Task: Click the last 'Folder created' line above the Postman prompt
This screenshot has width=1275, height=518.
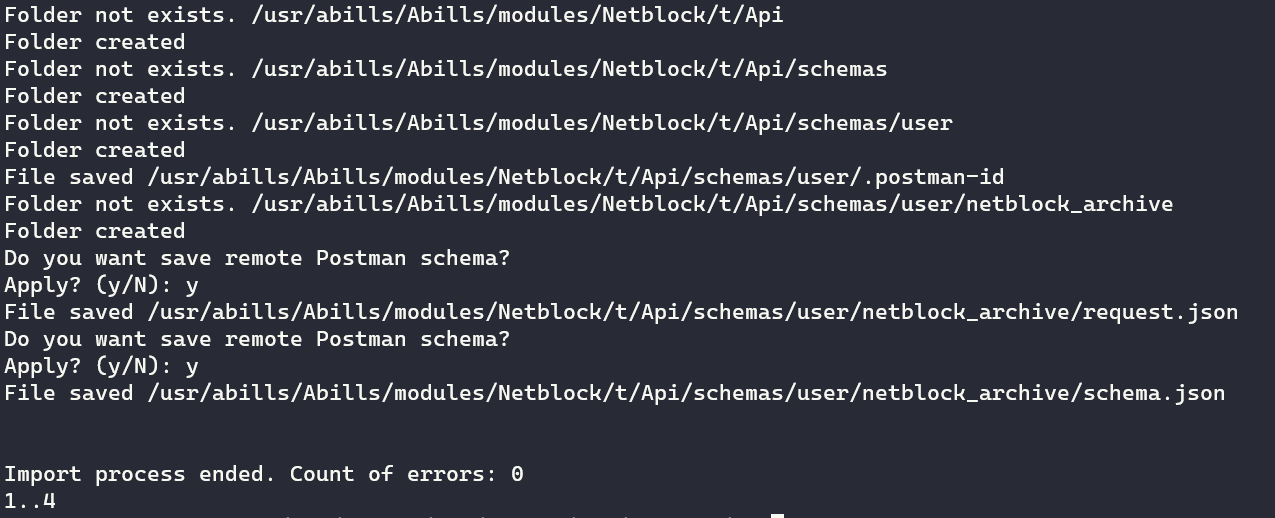Action: tap(94, 231)
